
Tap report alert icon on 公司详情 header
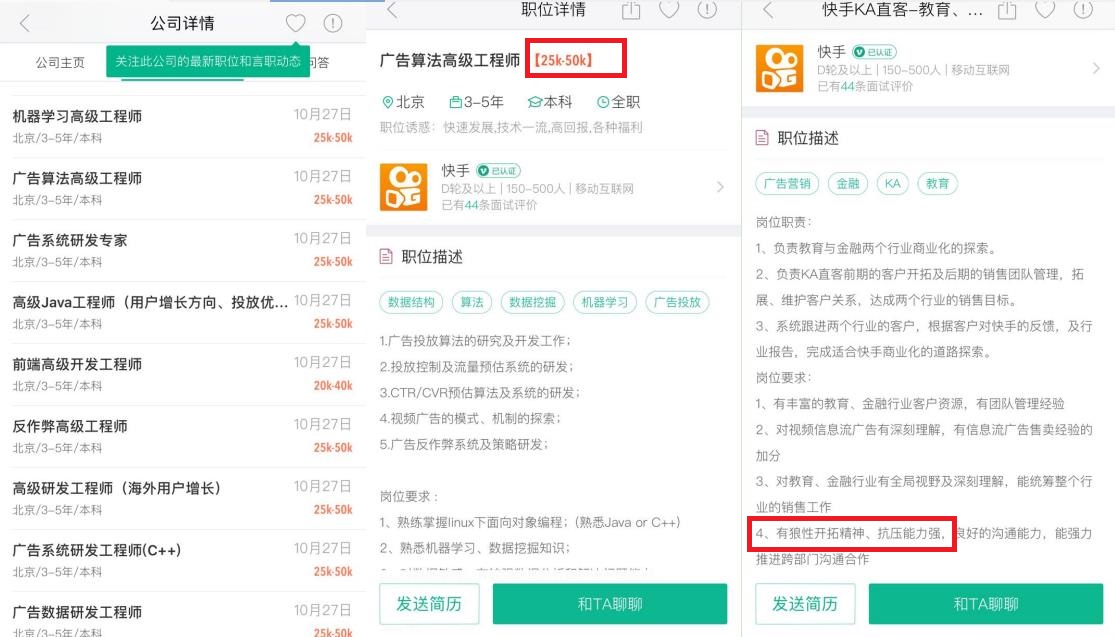pyautogui.click(x=332, y=23)
